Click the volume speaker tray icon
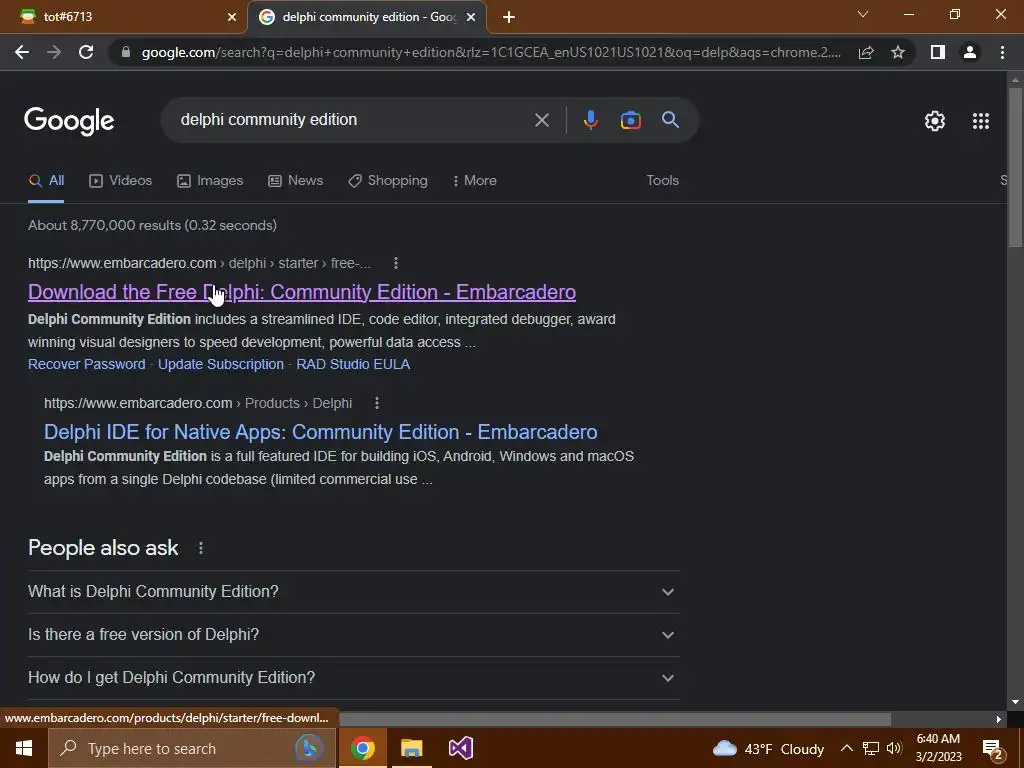This screenshot has width=1024, height=768. tap(894, 748)
